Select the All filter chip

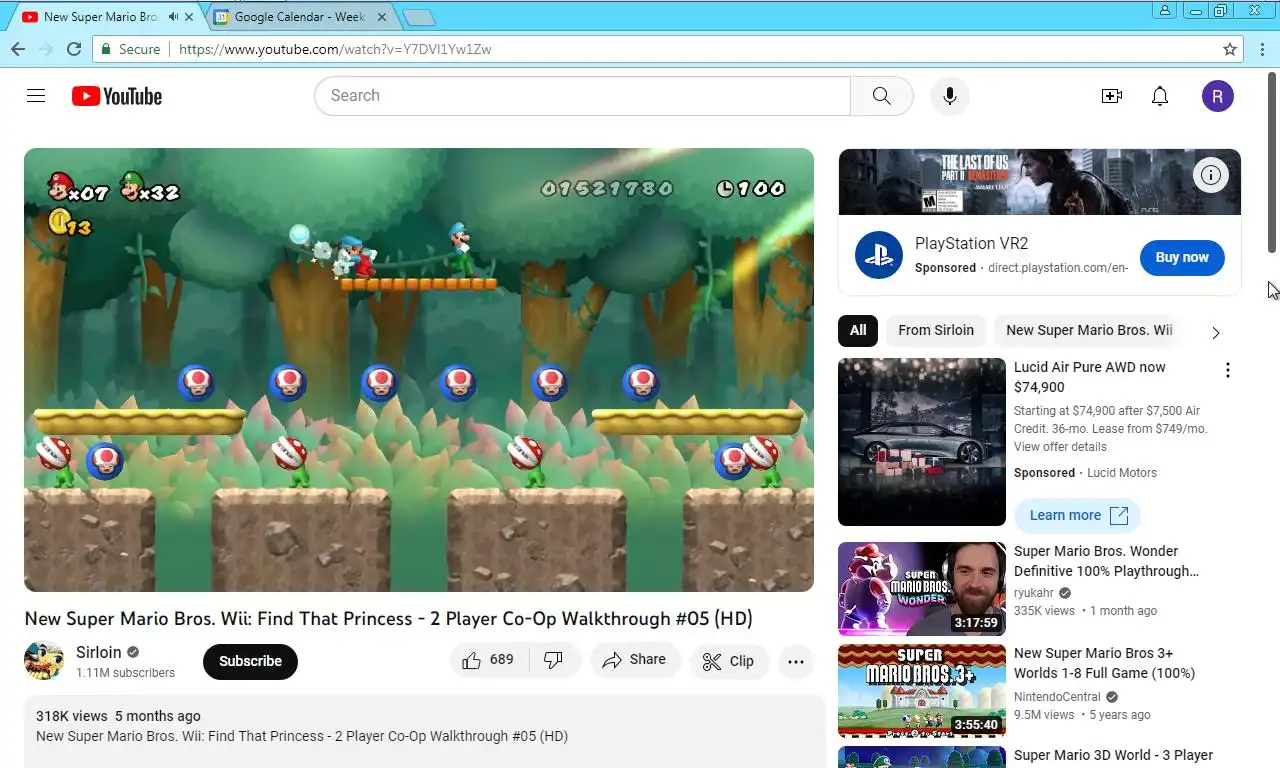(858, 330)
